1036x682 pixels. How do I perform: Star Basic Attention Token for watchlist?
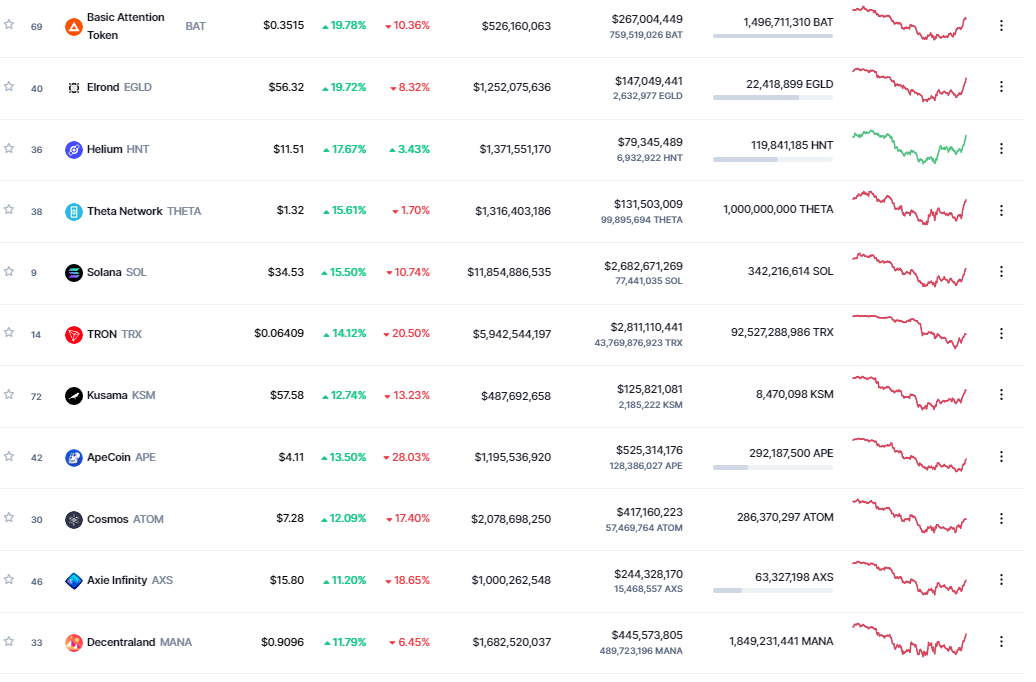(9, 24)
